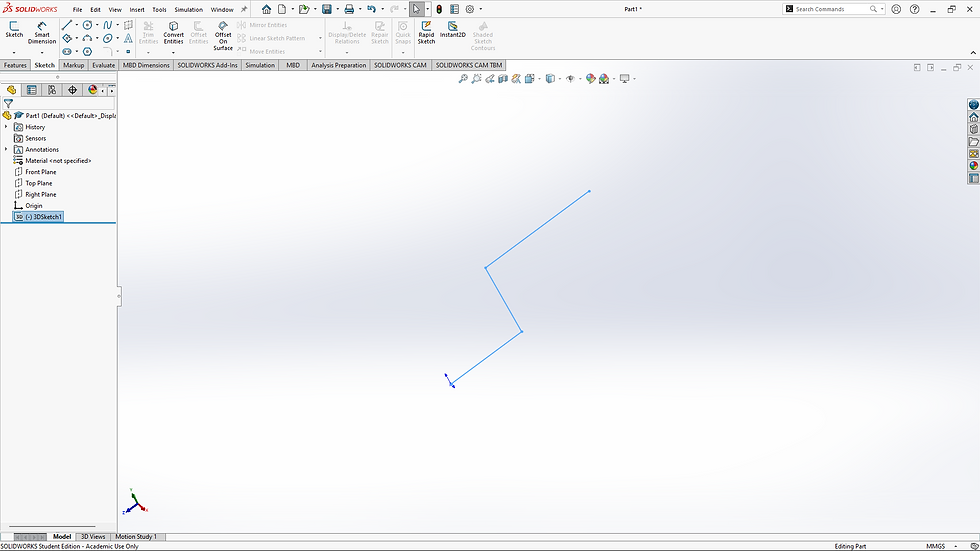The height and width of the screenshot is (551, 980).
Task: Open the Options gear icon
Action: click(470, 9)
